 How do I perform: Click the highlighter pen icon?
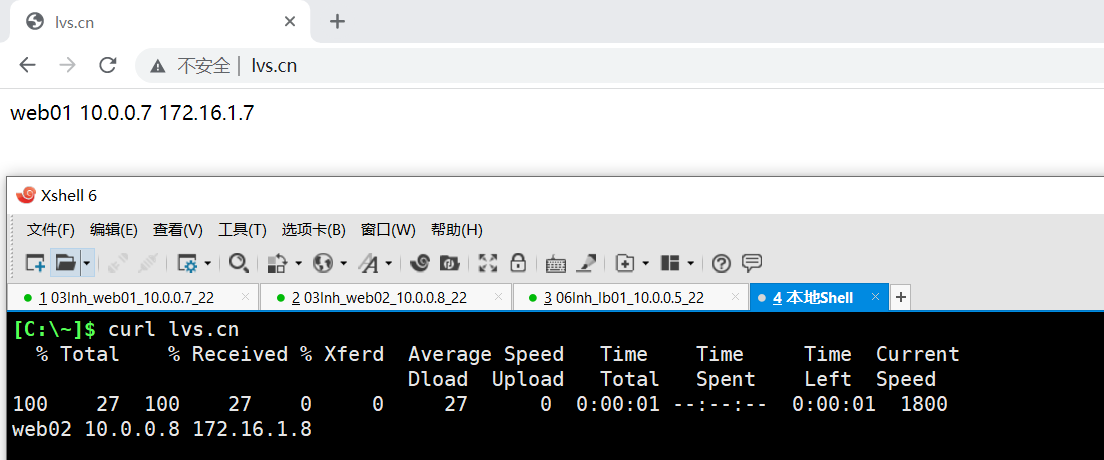click(x=586, y=263)
